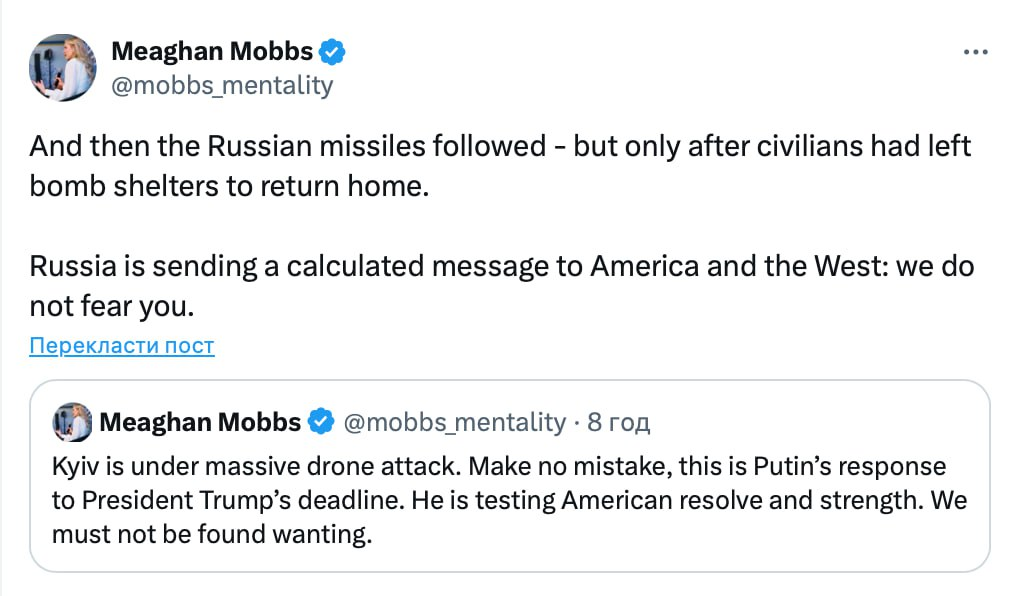Viewport: 1016px width, 596px height.
Task: Click the @mobbs_mentality handle in the quoted post
Action: (x=454, y=422)
